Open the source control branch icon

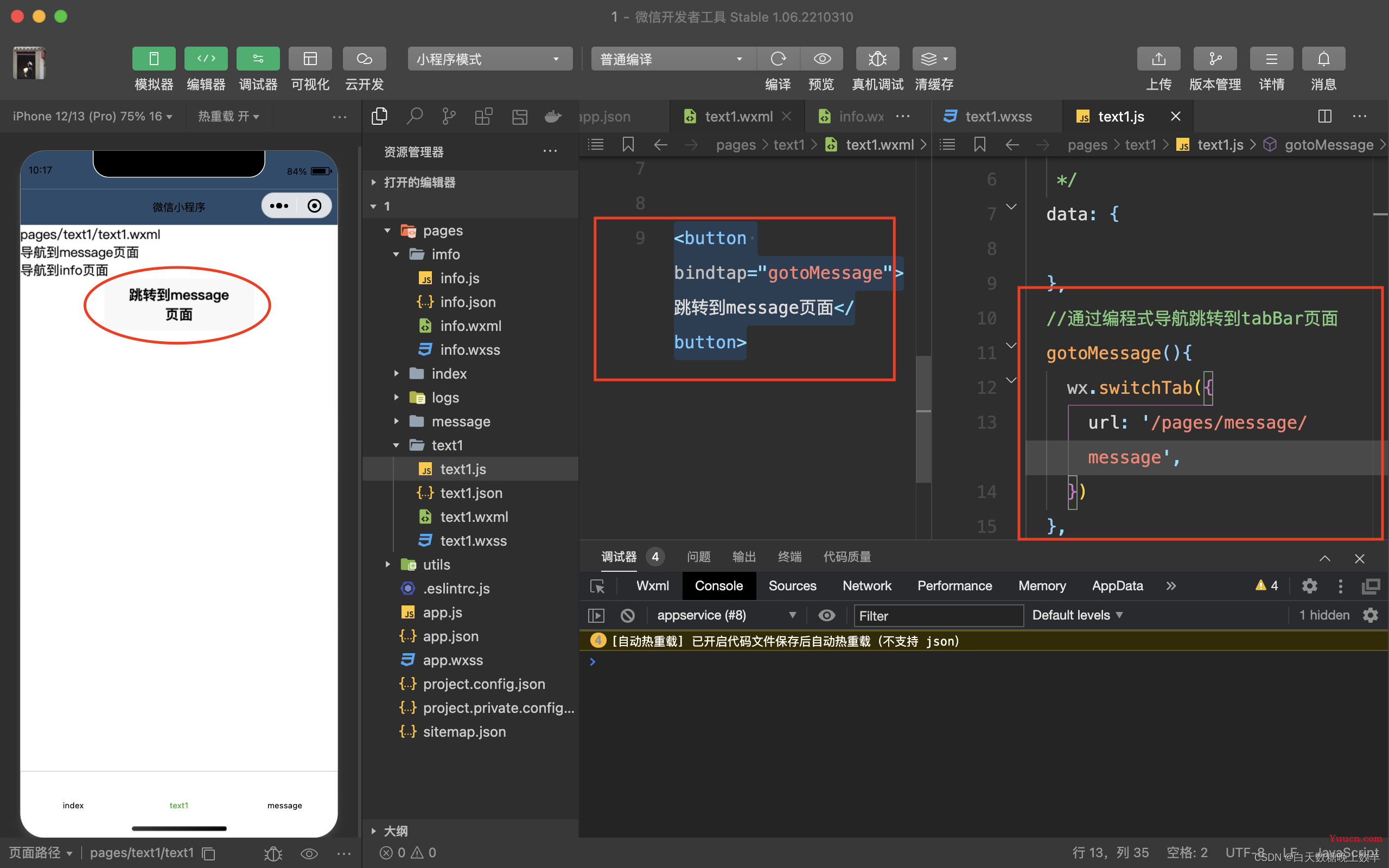coord(449,117)
